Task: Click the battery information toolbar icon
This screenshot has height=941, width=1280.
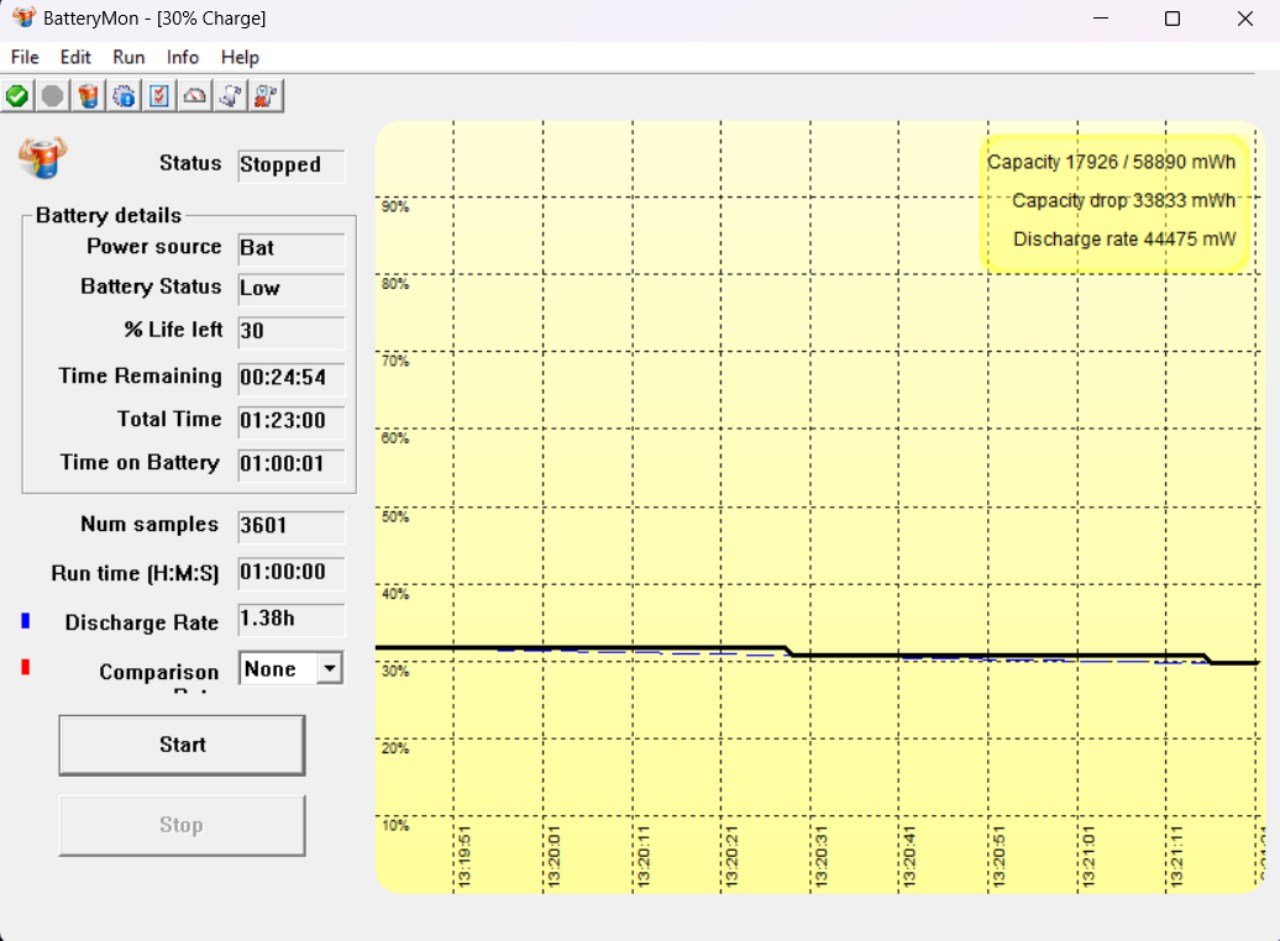Action: pyautogui.click(x=89, y=96)
